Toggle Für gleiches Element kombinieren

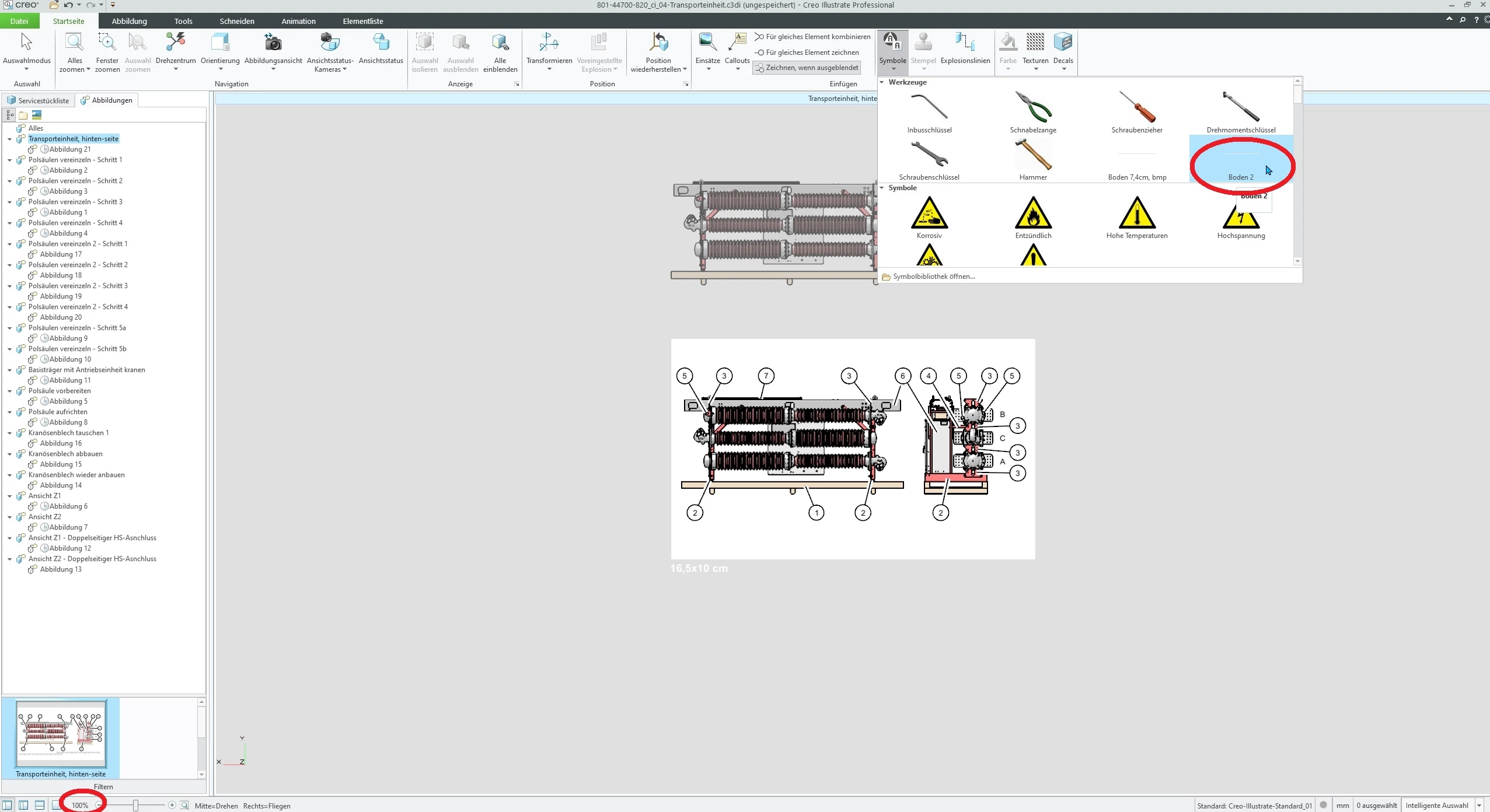tap(812, 37)
